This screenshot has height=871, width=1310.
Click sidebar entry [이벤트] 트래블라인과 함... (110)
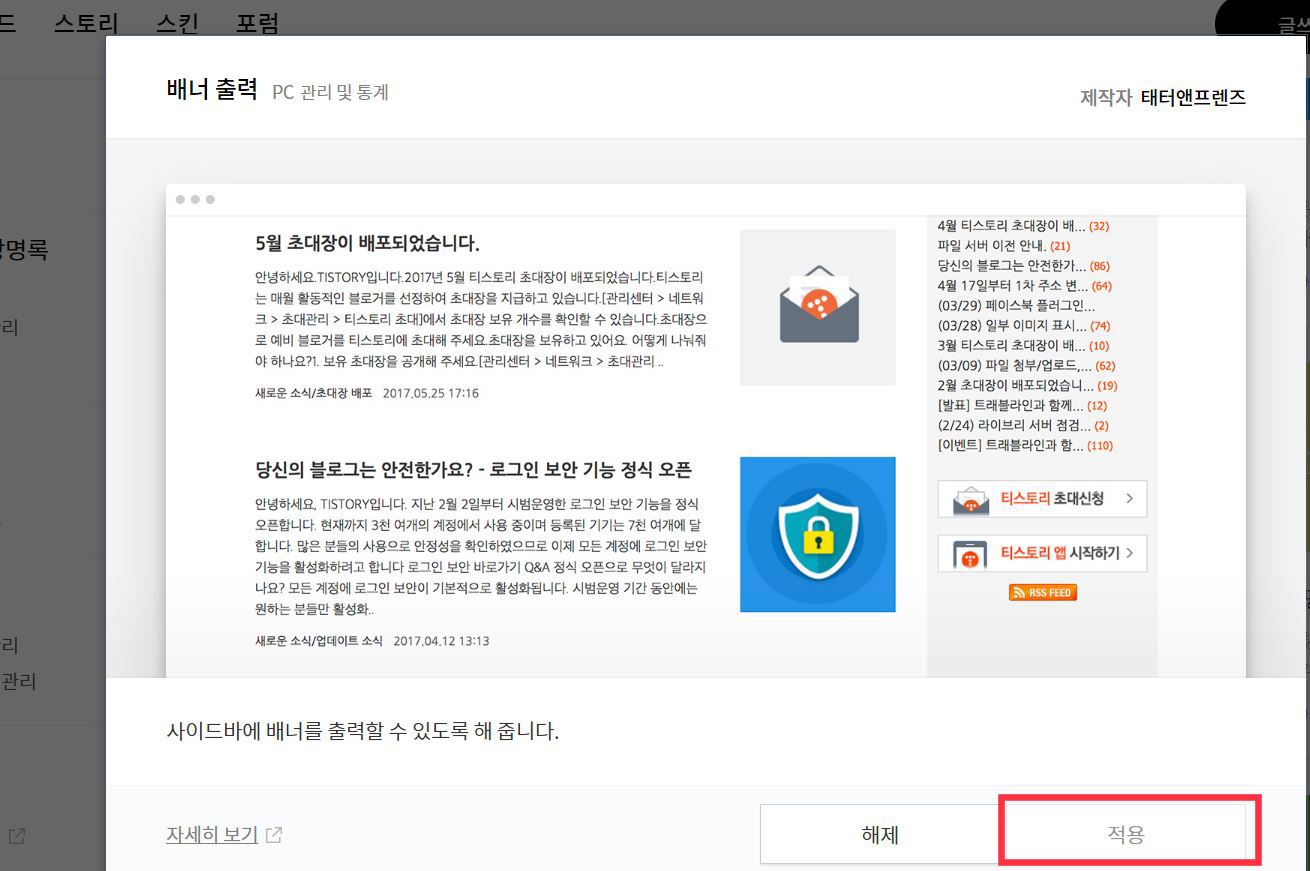[x=1025, y=445]
